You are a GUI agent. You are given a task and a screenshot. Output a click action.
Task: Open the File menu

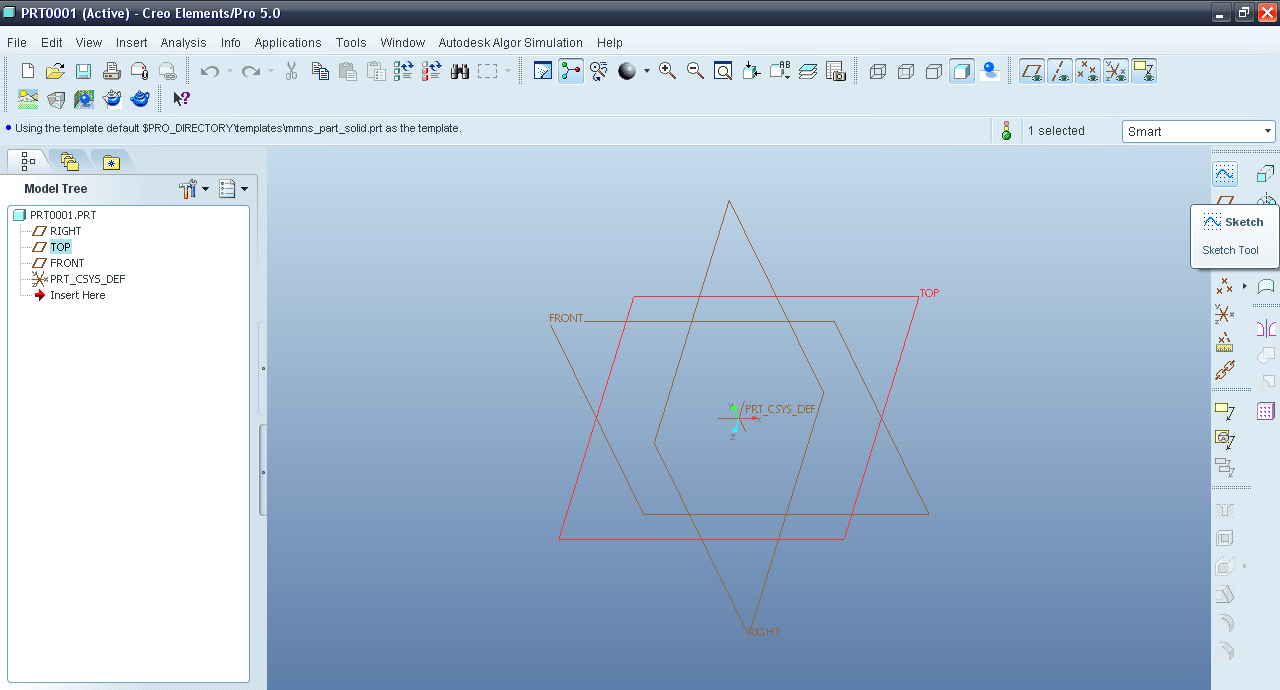click(x=17, y=43)
